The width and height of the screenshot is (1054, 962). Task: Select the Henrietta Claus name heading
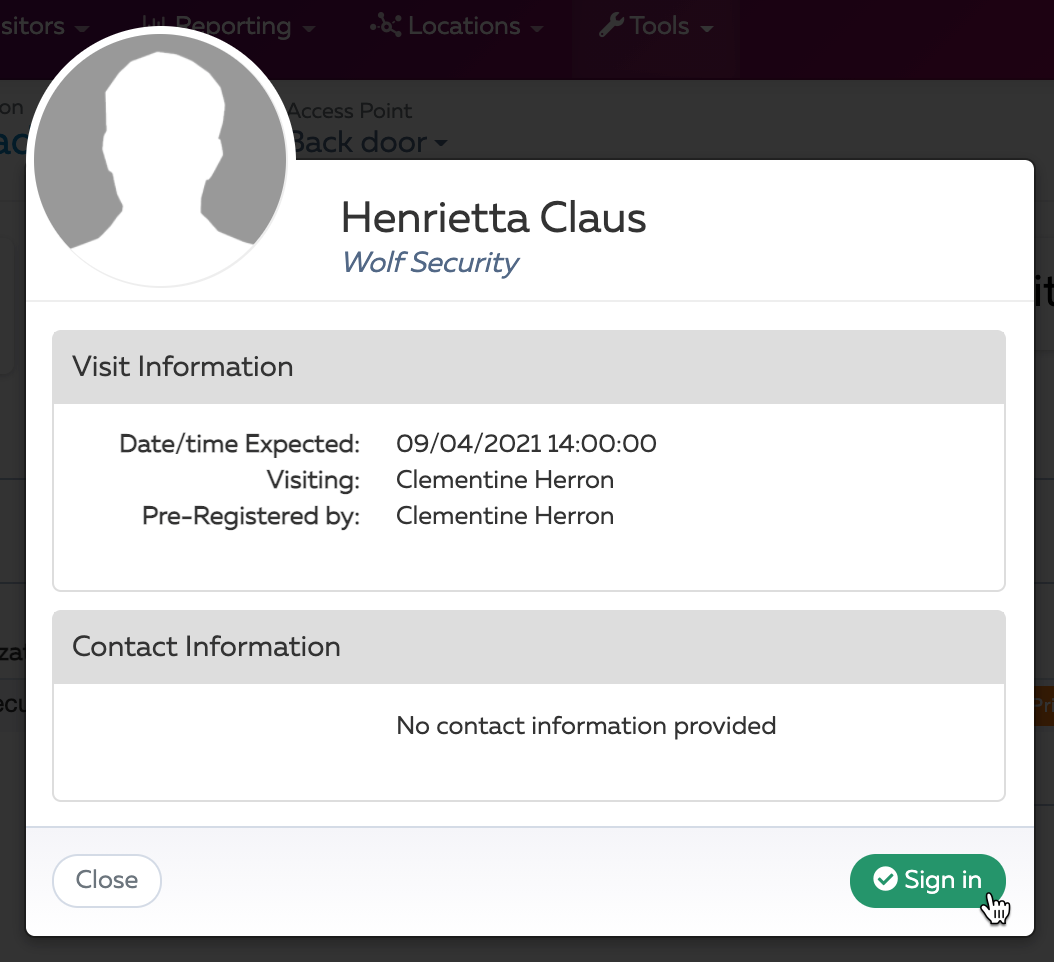(493, 218)
